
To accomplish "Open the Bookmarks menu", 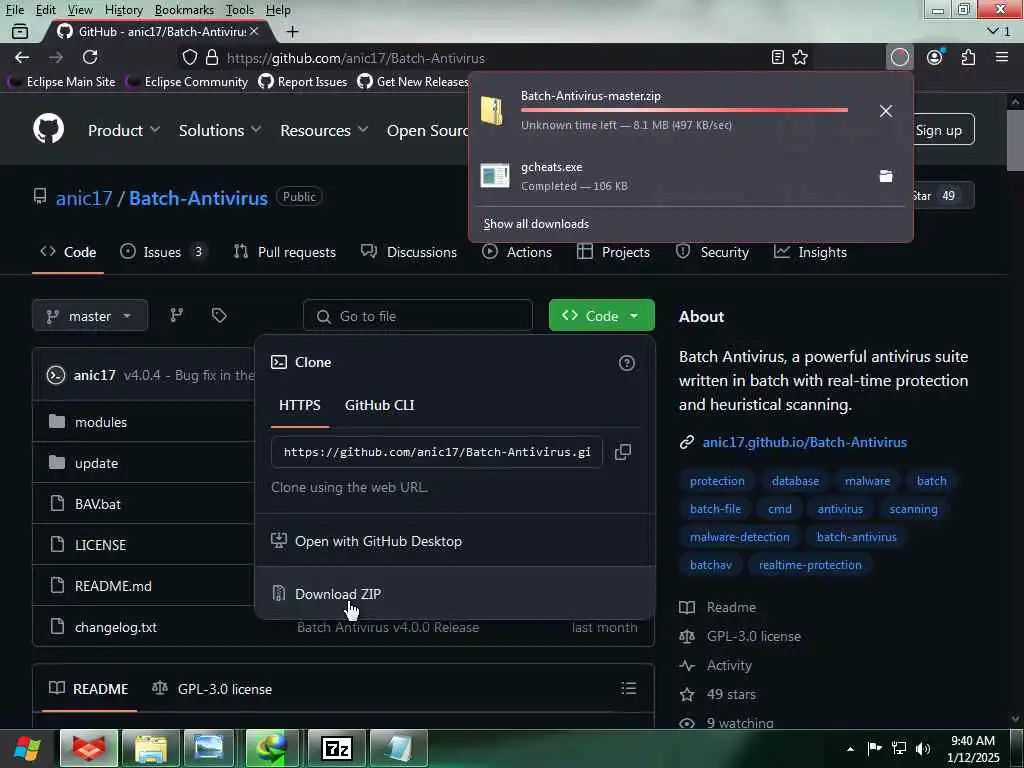I will [184, 10].
